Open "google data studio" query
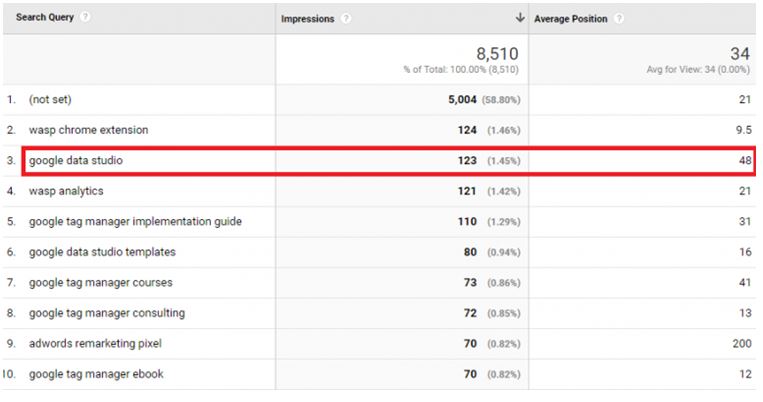Viewport: 763px width, 402px height. [x=76, y=161]
